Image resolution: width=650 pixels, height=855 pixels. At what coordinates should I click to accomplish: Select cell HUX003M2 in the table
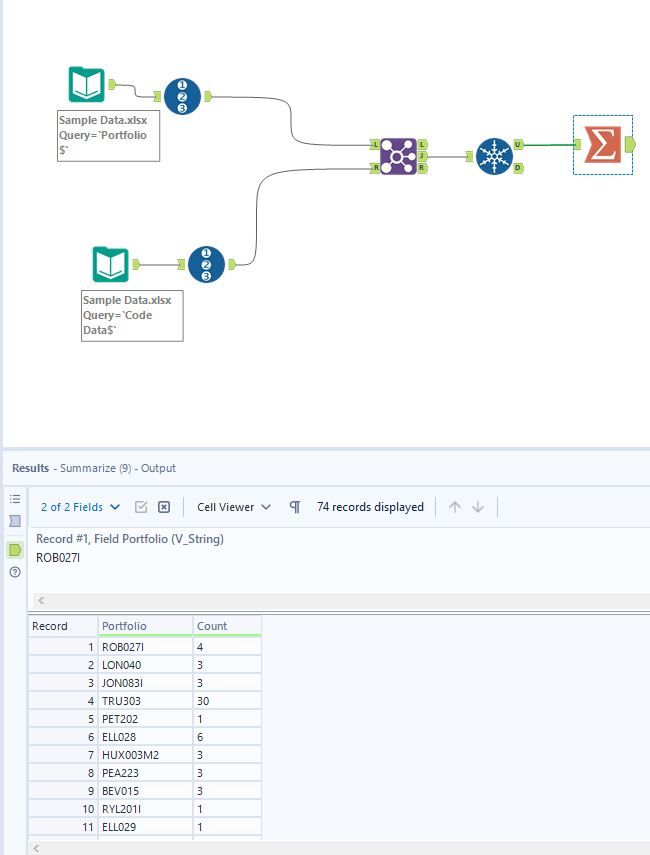pos(145,755)
